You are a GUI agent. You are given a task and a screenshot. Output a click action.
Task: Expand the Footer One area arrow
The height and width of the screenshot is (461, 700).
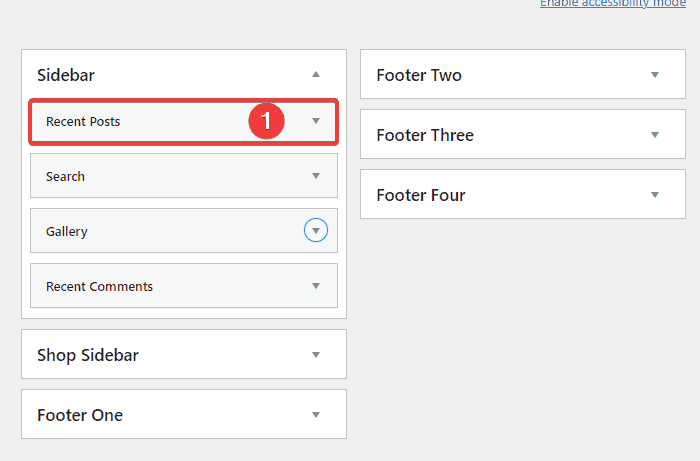click(x=316, y=415)
